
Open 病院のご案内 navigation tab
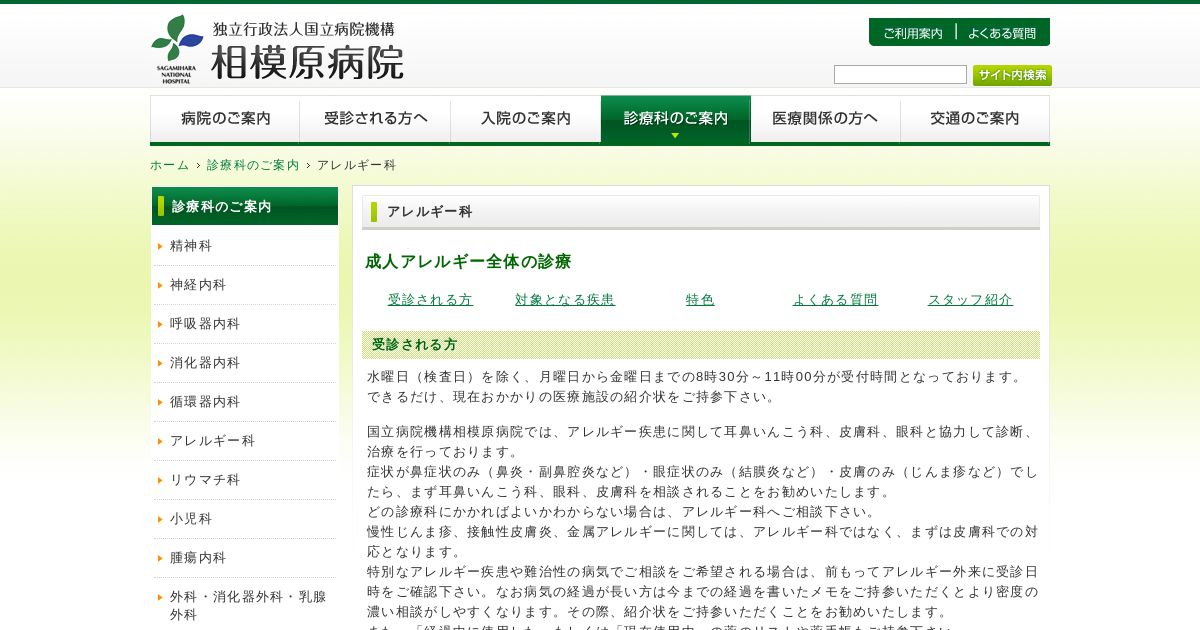click(x=225, y=119)
